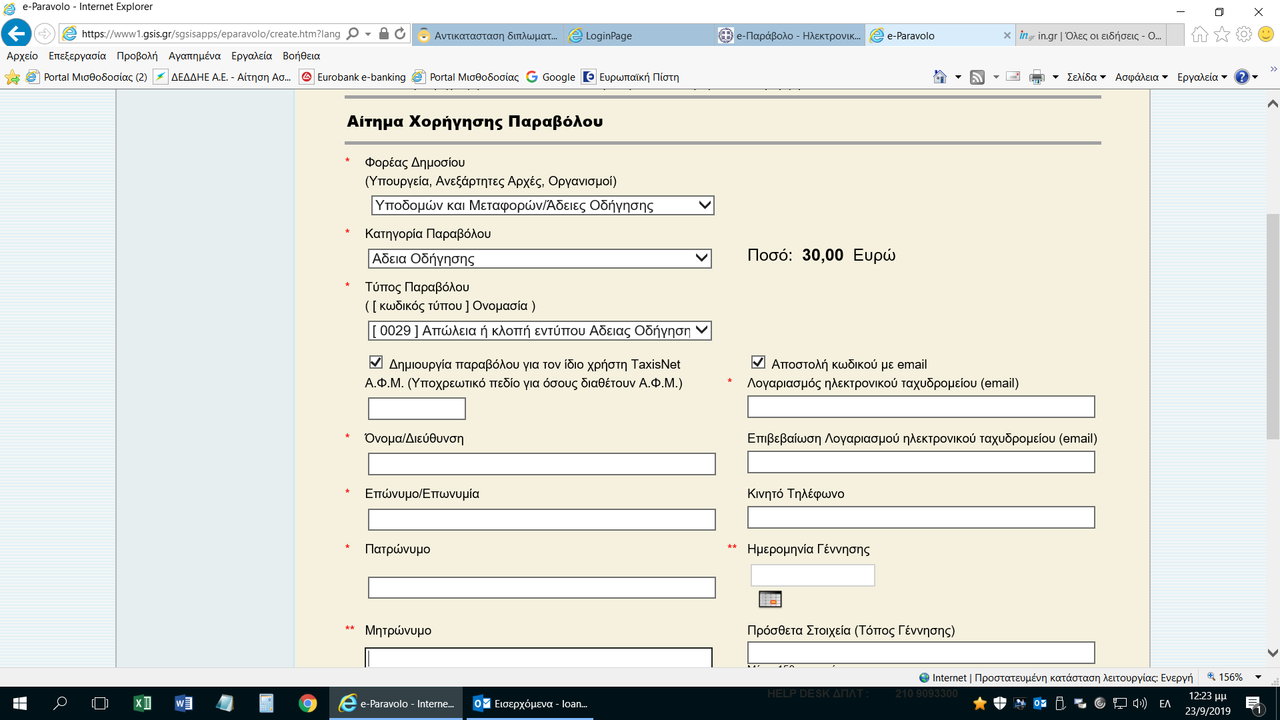Click the Πατρώνυμο input field
The height and width of the screenshot is (720, 1280).
click(x=542, y=587)
